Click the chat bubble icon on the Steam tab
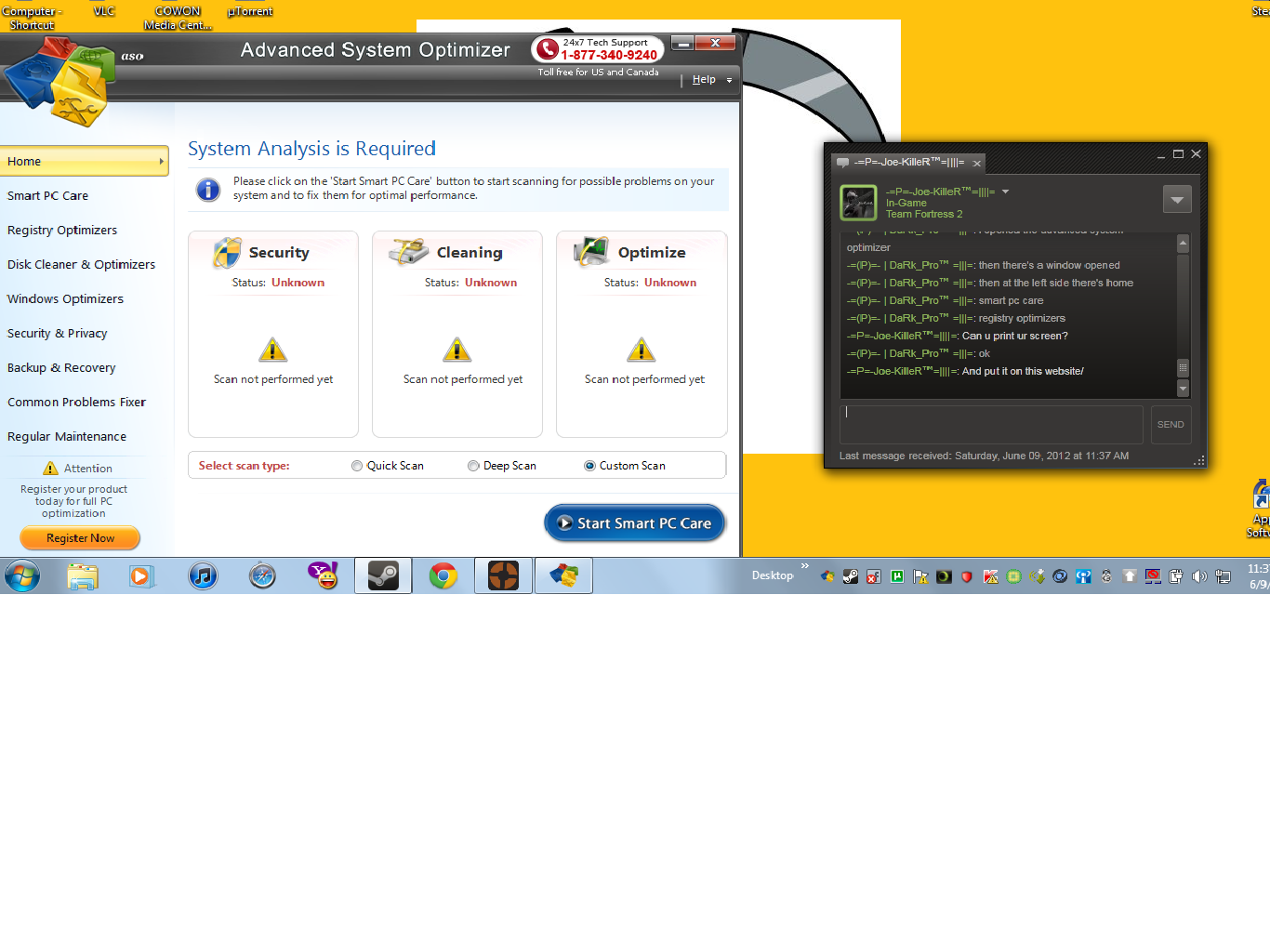Viewport: 1270px width, 952px height. click(x=842, y=163)
